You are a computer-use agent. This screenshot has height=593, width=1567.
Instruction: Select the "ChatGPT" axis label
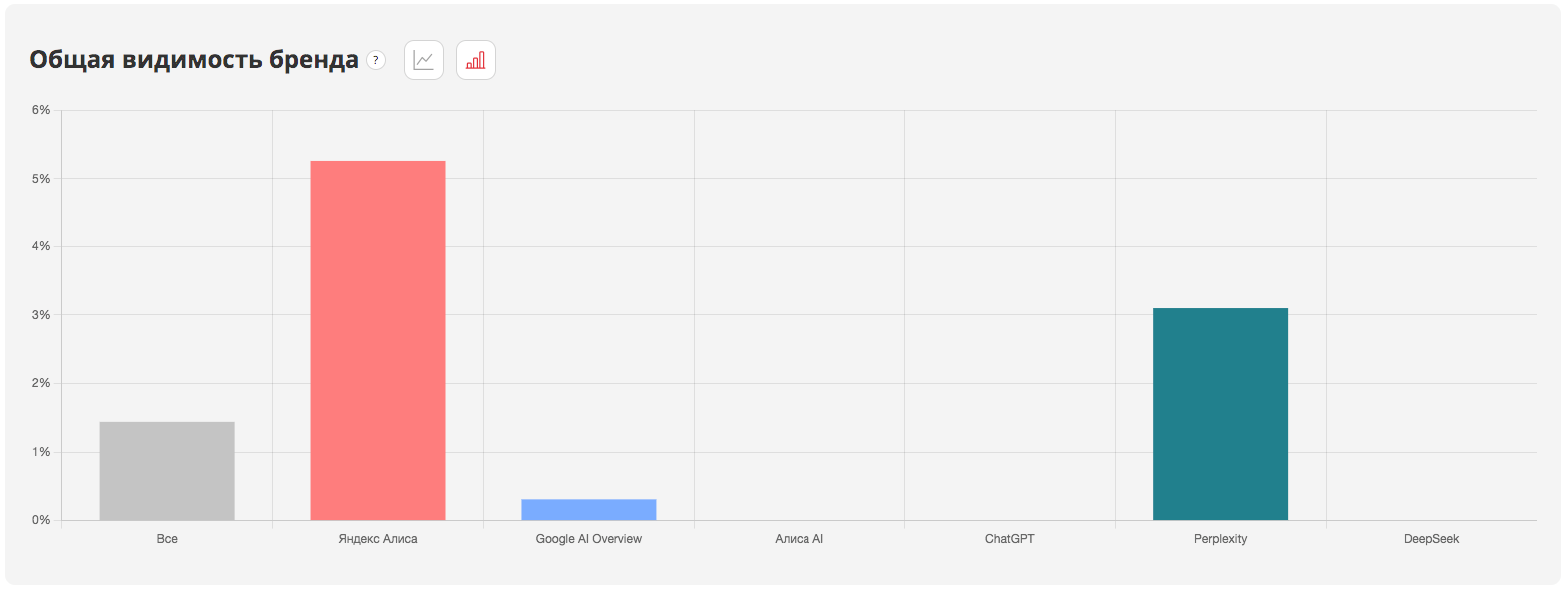[x=1009, y=539]
